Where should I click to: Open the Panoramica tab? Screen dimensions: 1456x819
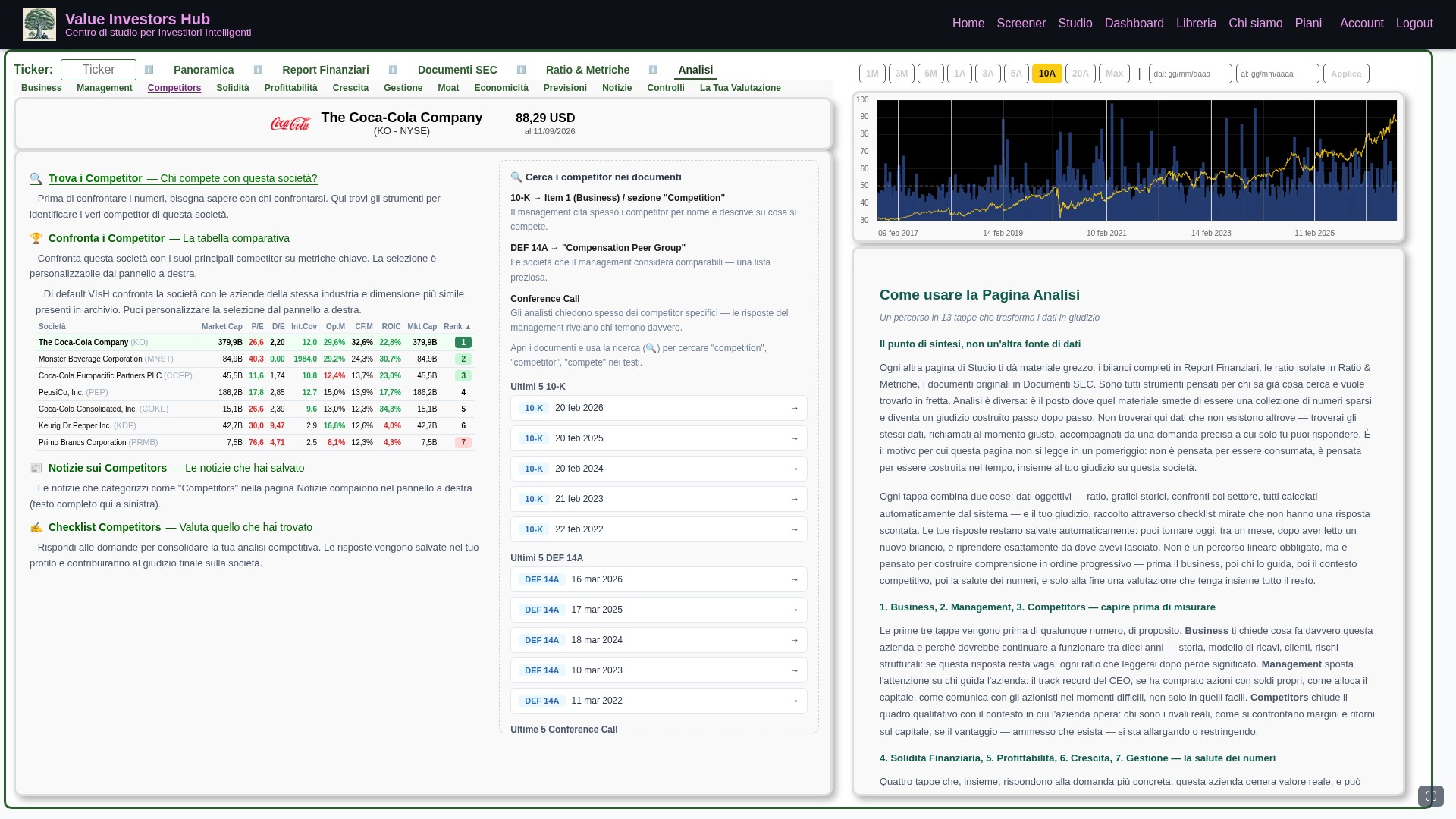point(203,70)
